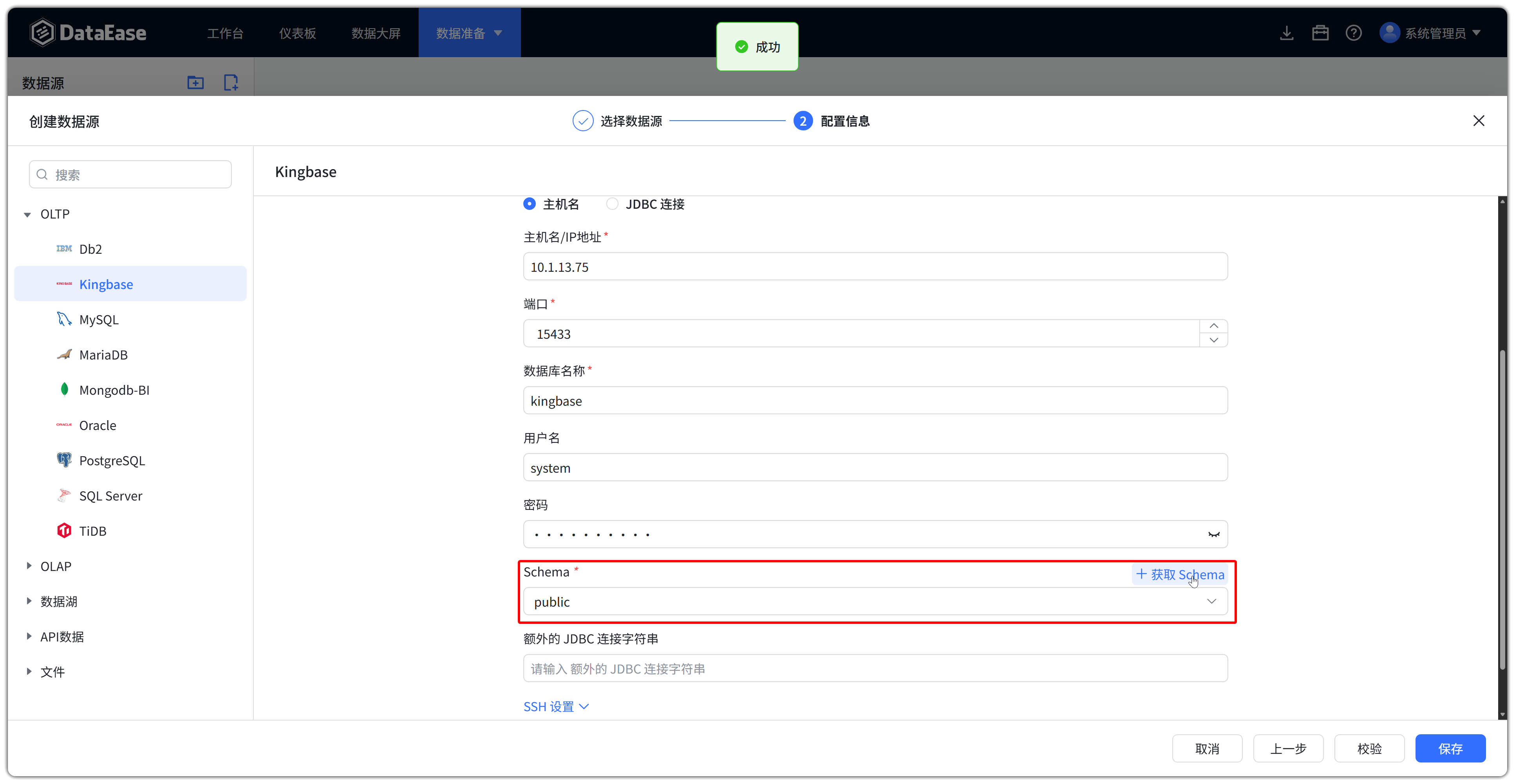Click the 选择数据源 step label
1515x784 pixels.
631,121
